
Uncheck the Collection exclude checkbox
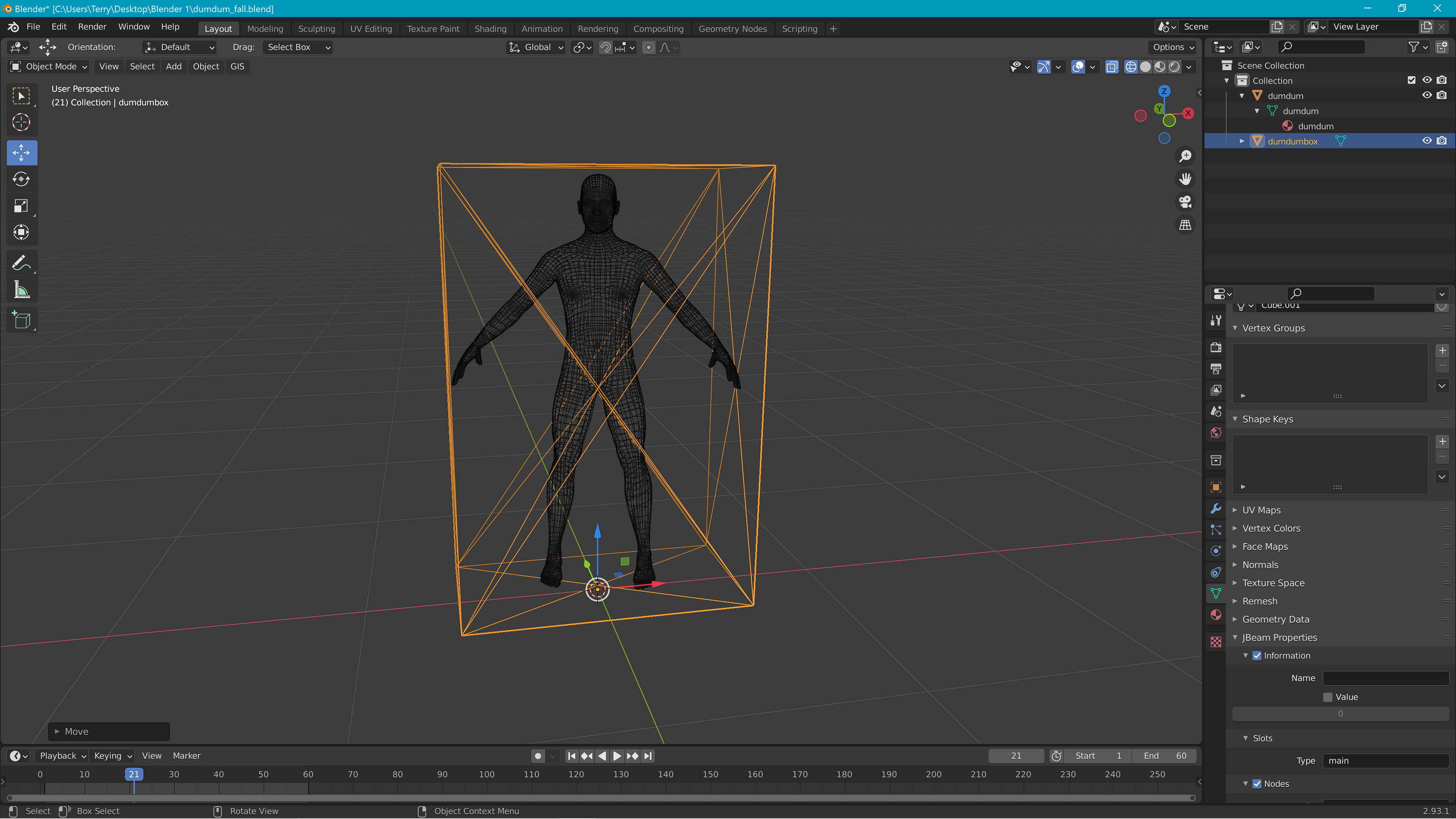1411,80
